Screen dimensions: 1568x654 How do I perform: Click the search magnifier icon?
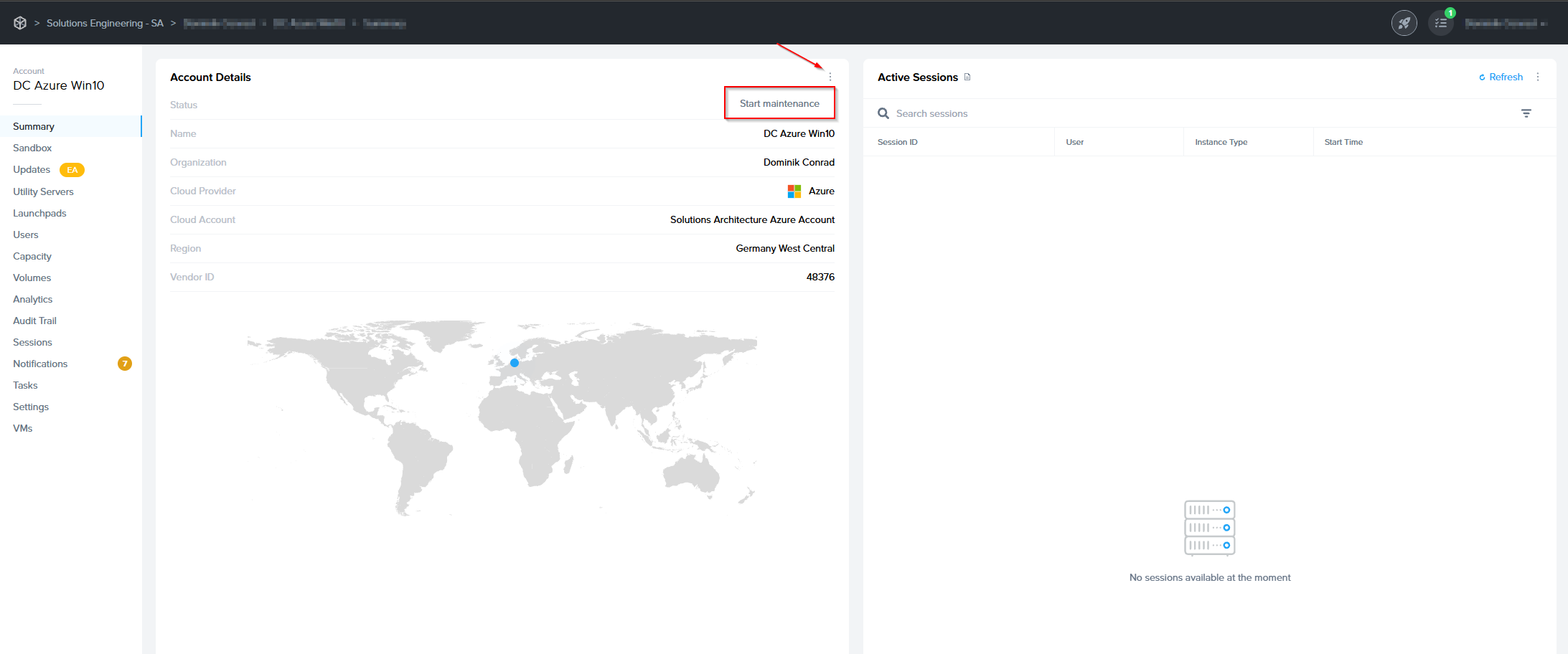[x=883, y=113]
